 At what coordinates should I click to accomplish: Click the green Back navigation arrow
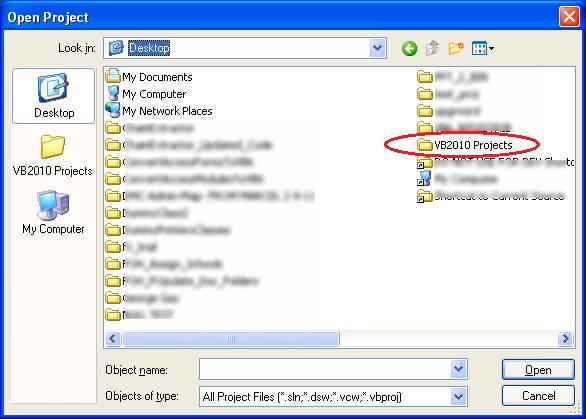[x=410, y=49]
